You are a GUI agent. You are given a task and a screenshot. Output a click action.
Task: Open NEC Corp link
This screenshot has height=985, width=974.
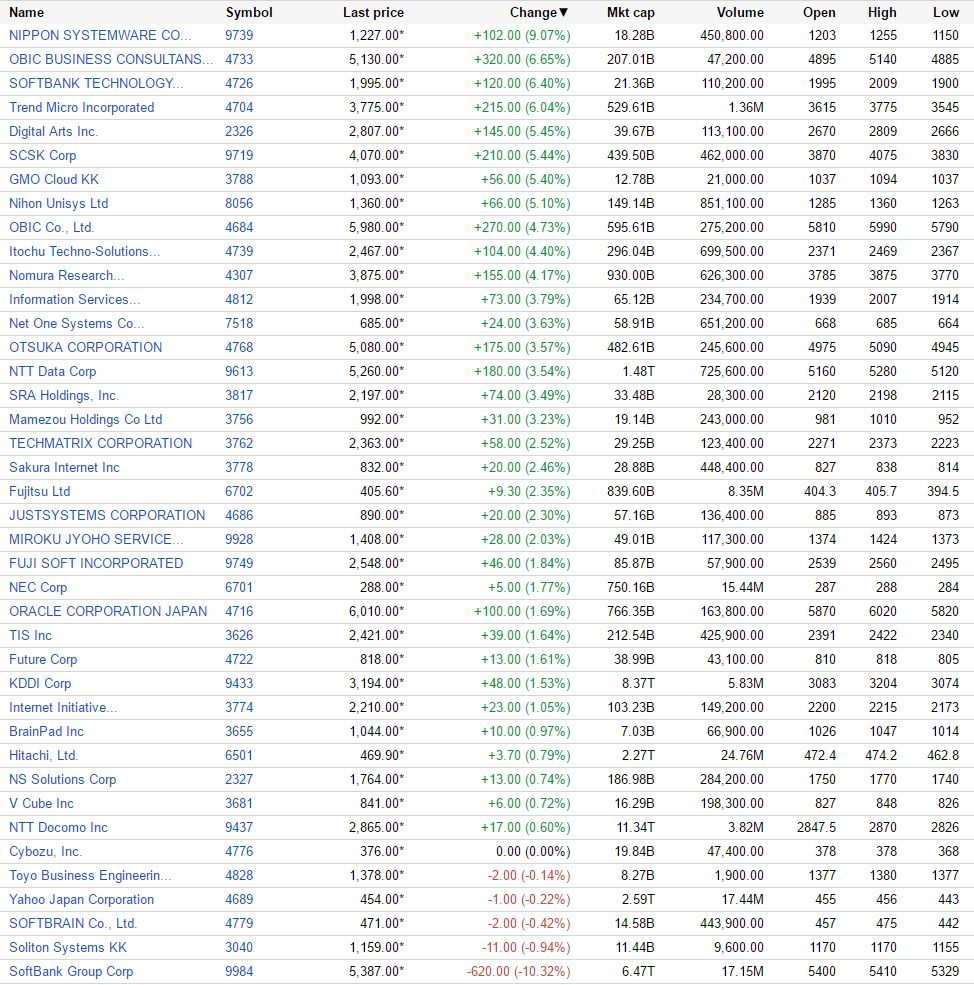38,587
